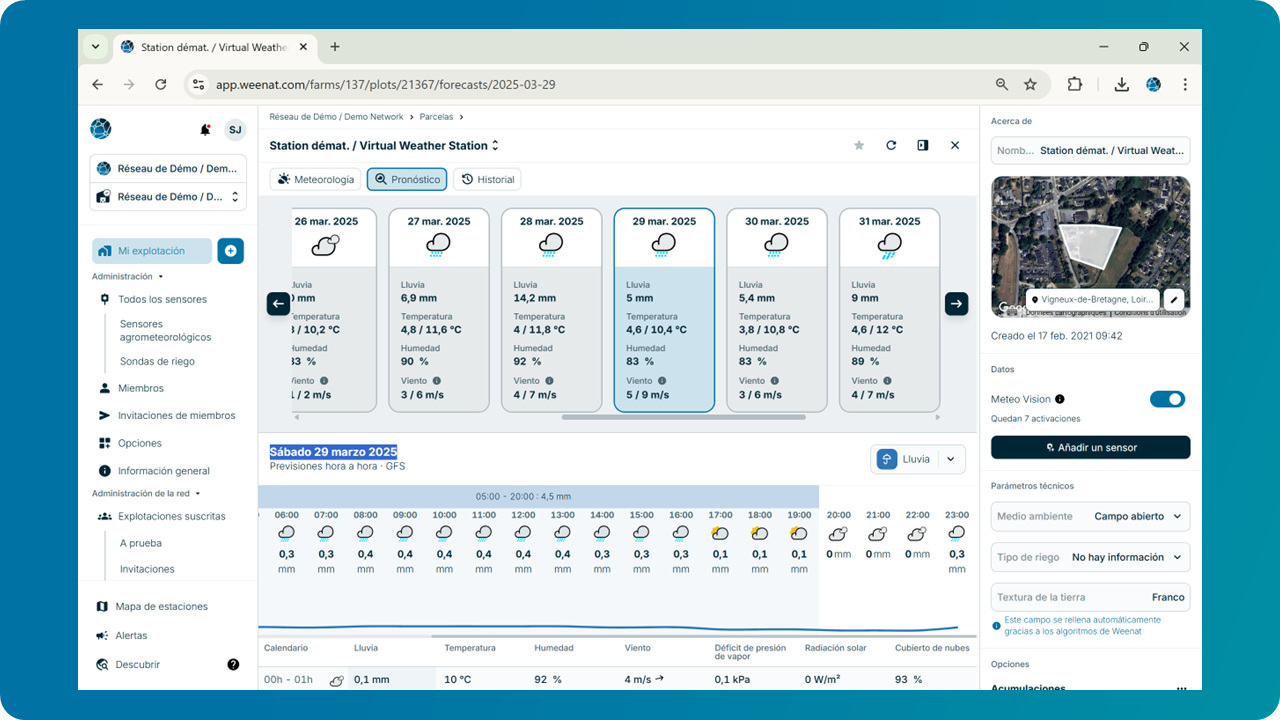1280x720 pixels.
Task: Click the Añadir un sensor button
Action: tap(1091, 447)
